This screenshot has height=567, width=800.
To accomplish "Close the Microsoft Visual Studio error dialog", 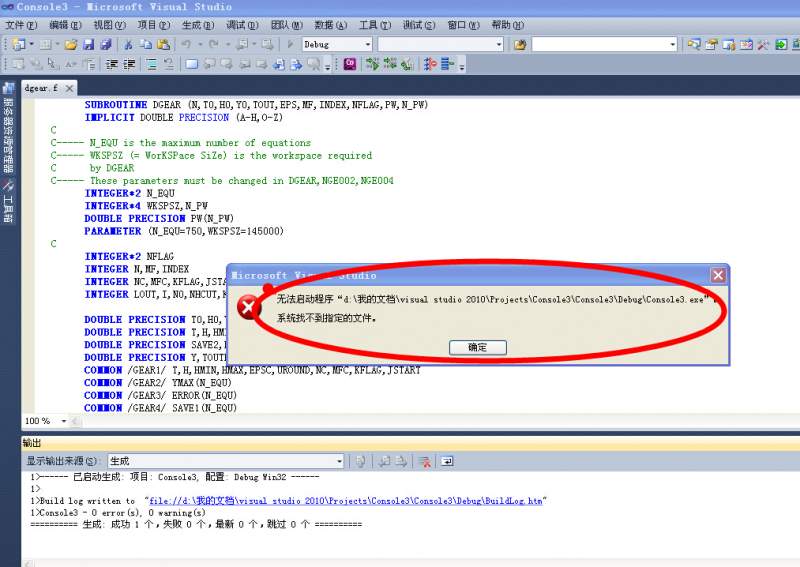I will click(x=718, y=276).
